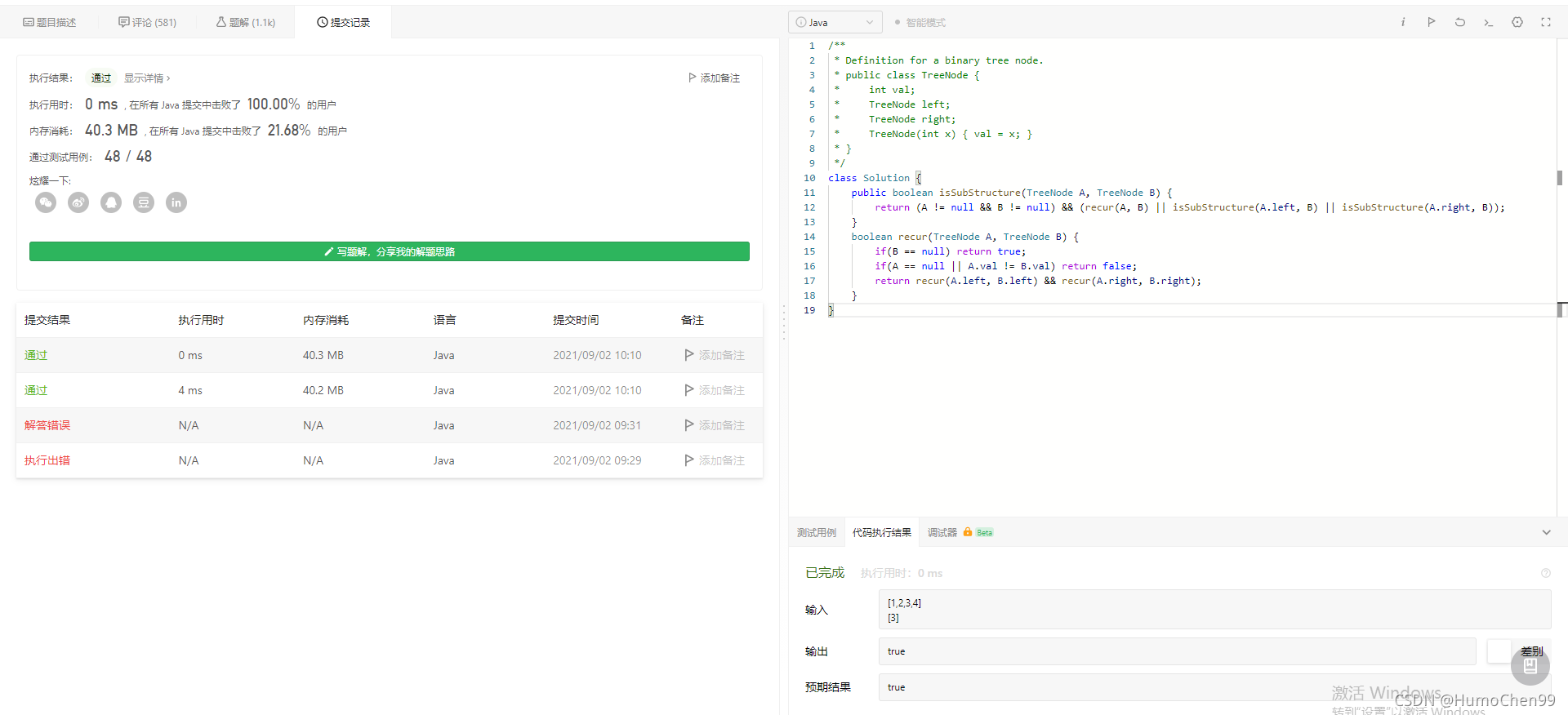Image resolution: width=1568 pixels, height=715 pixels.
Task: Click the 内存消耗 column header
Action: point(326,320)
